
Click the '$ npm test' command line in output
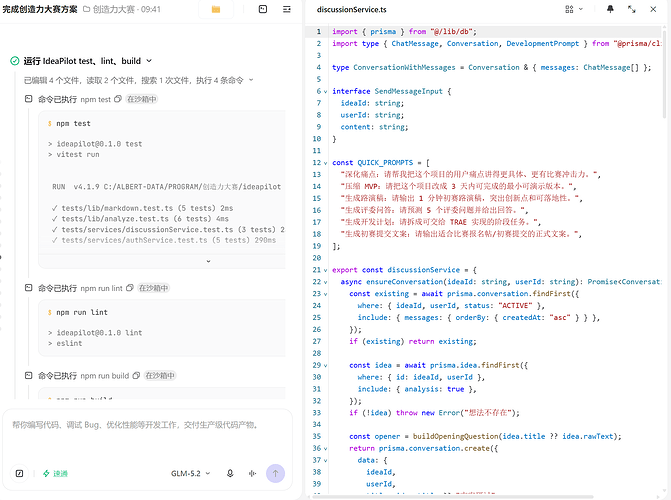(x=69, y=123)
